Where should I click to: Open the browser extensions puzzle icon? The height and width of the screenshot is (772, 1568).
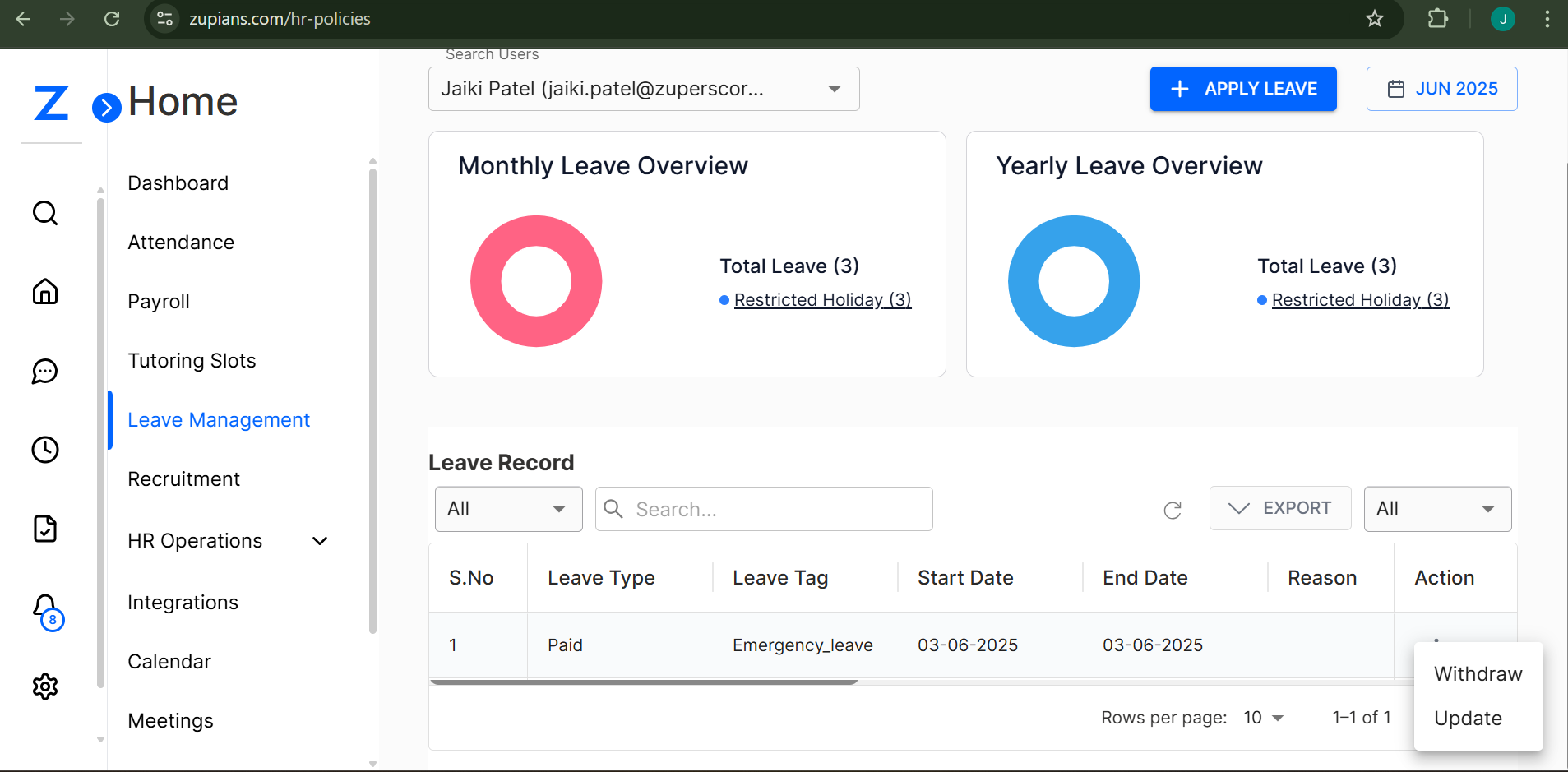click(1438, 19)
